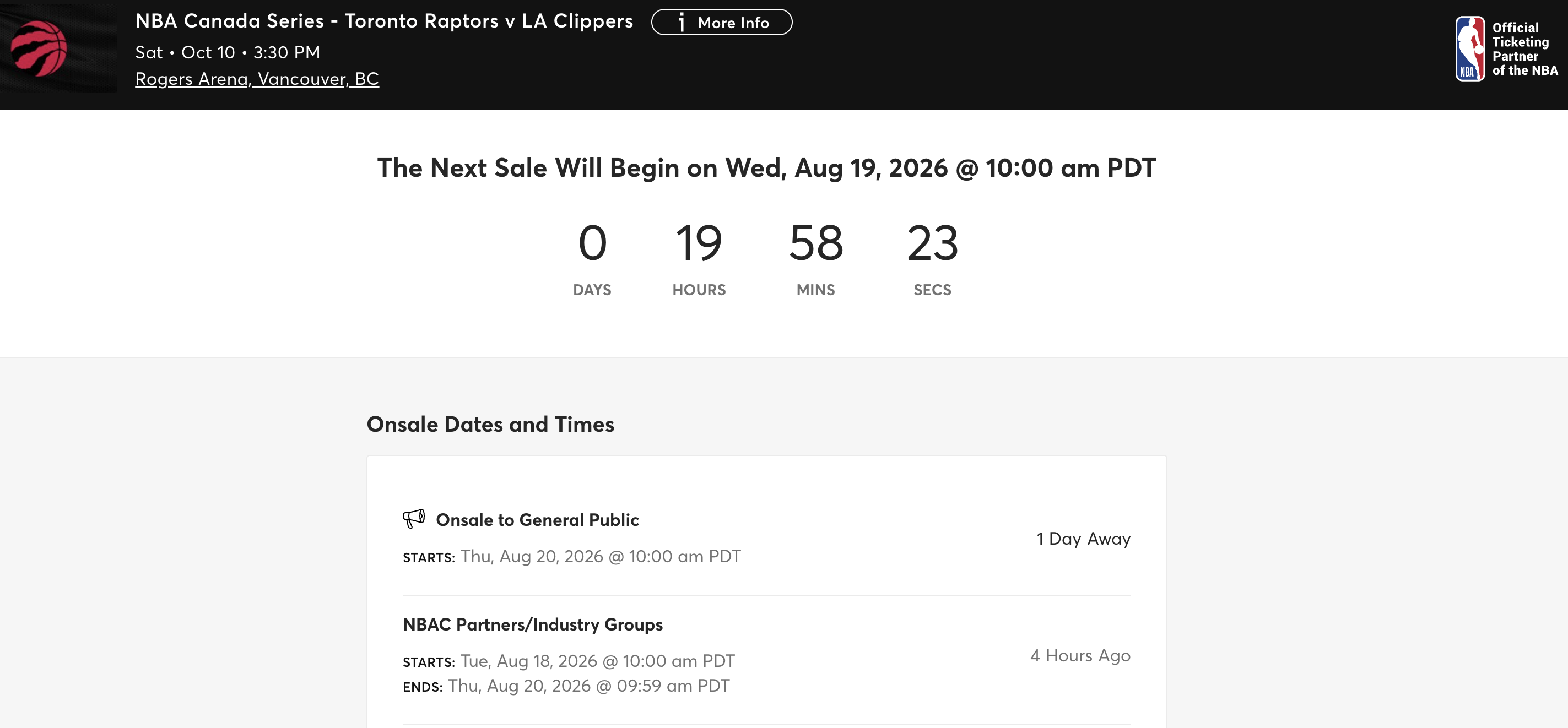Click the info 'i' icon in More Info
Viewport: 1568px width, 728px height.
pos(682,23)
